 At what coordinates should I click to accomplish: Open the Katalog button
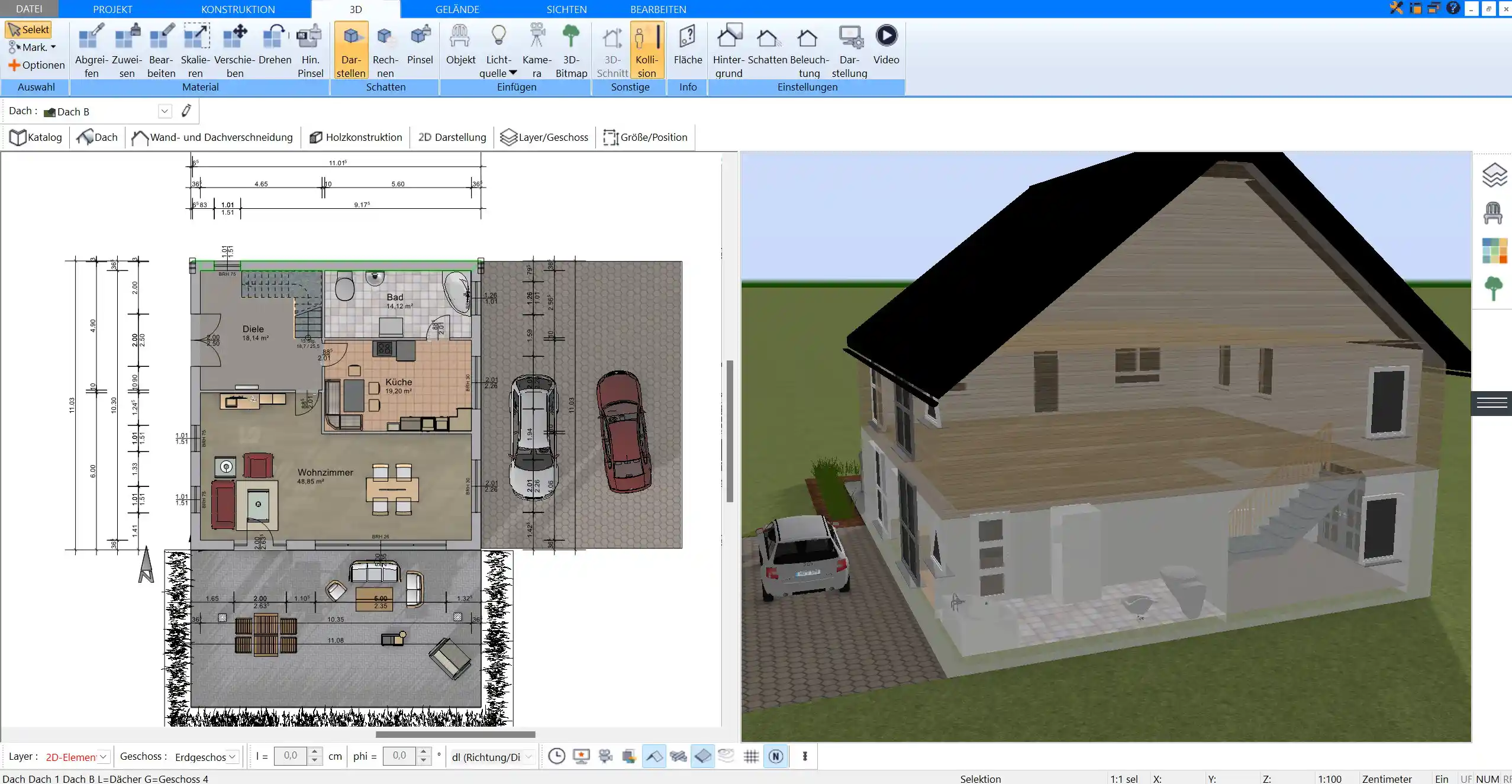pyautogui.click(x=36, y=137)
